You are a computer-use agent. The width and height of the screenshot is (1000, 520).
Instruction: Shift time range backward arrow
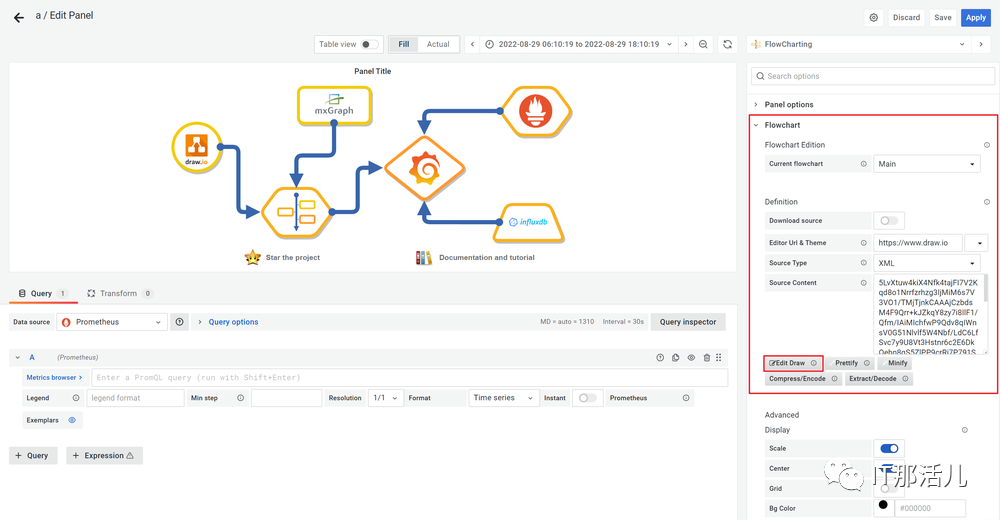tap(472, 45)
